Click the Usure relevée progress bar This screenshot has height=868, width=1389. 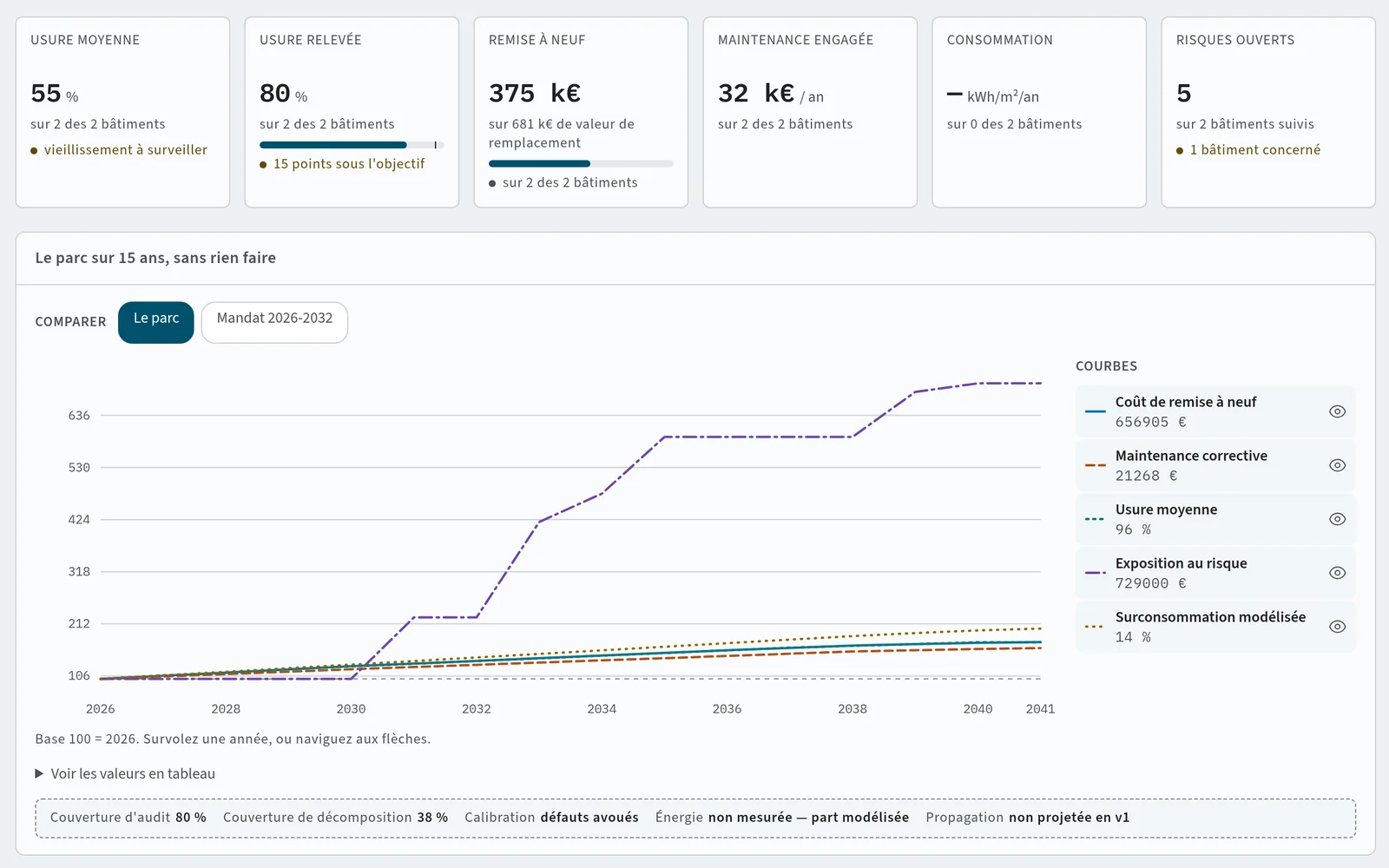click(352, 145)
